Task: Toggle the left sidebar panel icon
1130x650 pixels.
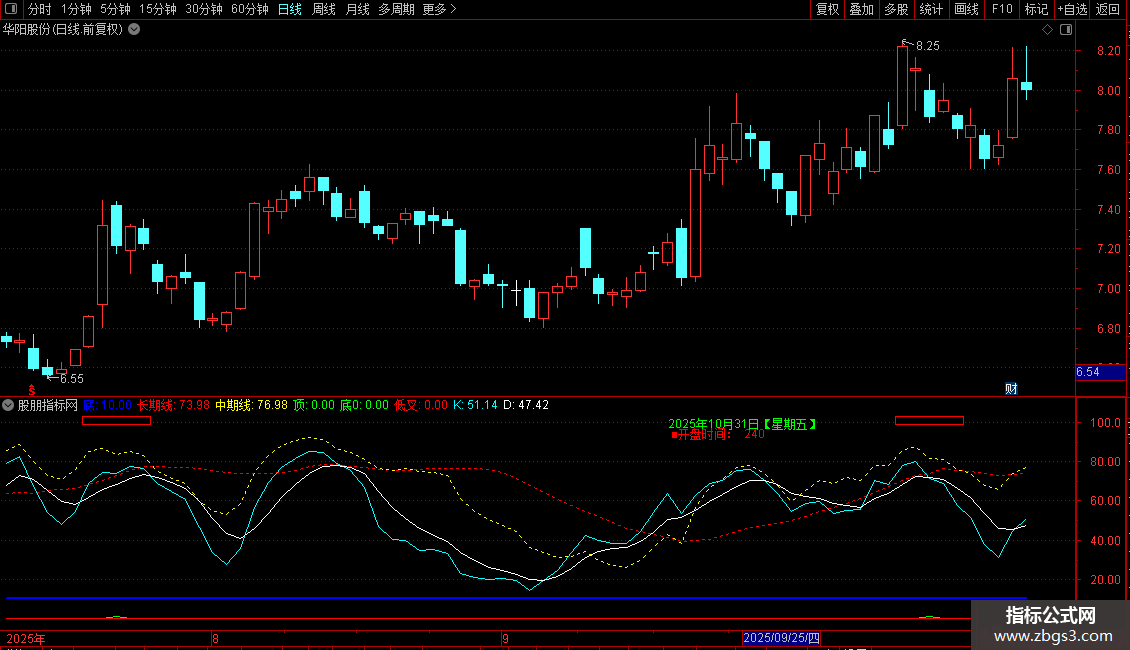Action: pos(11,9)
